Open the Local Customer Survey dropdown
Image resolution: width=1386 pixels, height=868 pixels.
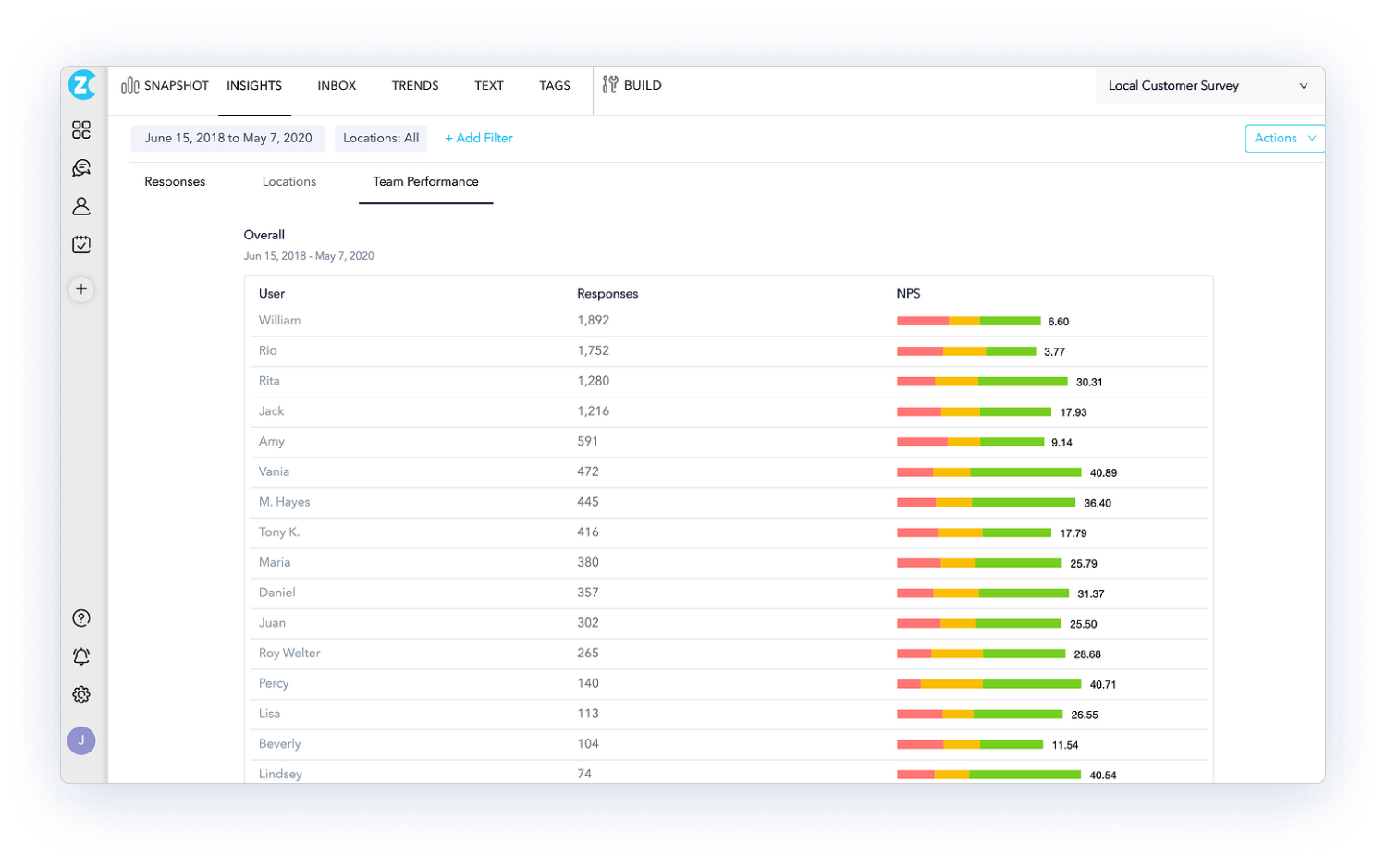[1208, 85]
